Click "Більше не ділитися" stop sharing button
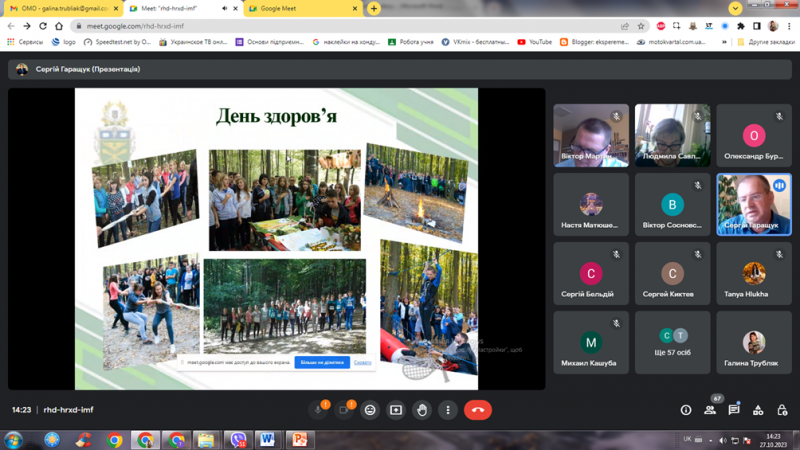The image size is (800, 450). (322, 362)
